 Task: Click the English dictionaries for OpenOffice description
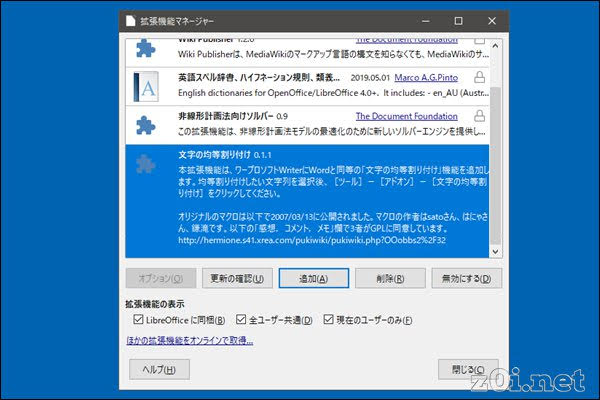pyautogui.click(x=333, y=93)
